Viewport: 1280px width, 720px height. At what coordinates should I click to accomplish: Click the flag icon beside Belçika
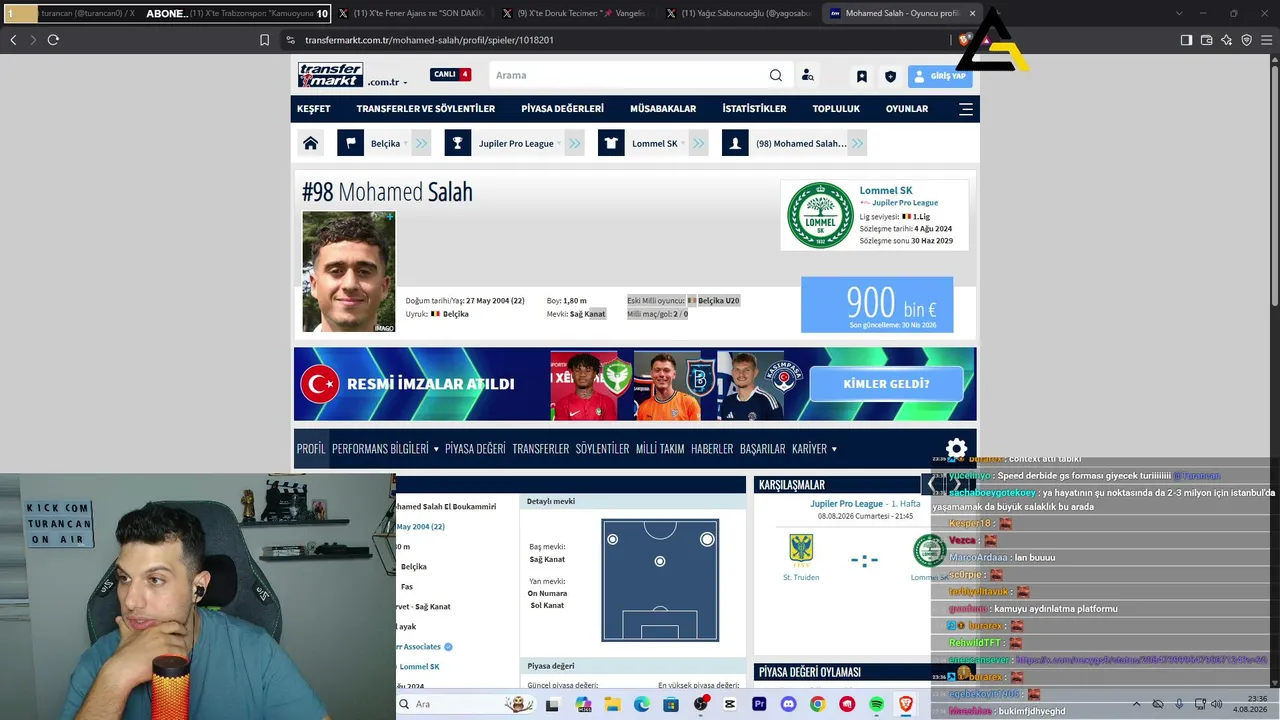[x=350, y=143]
